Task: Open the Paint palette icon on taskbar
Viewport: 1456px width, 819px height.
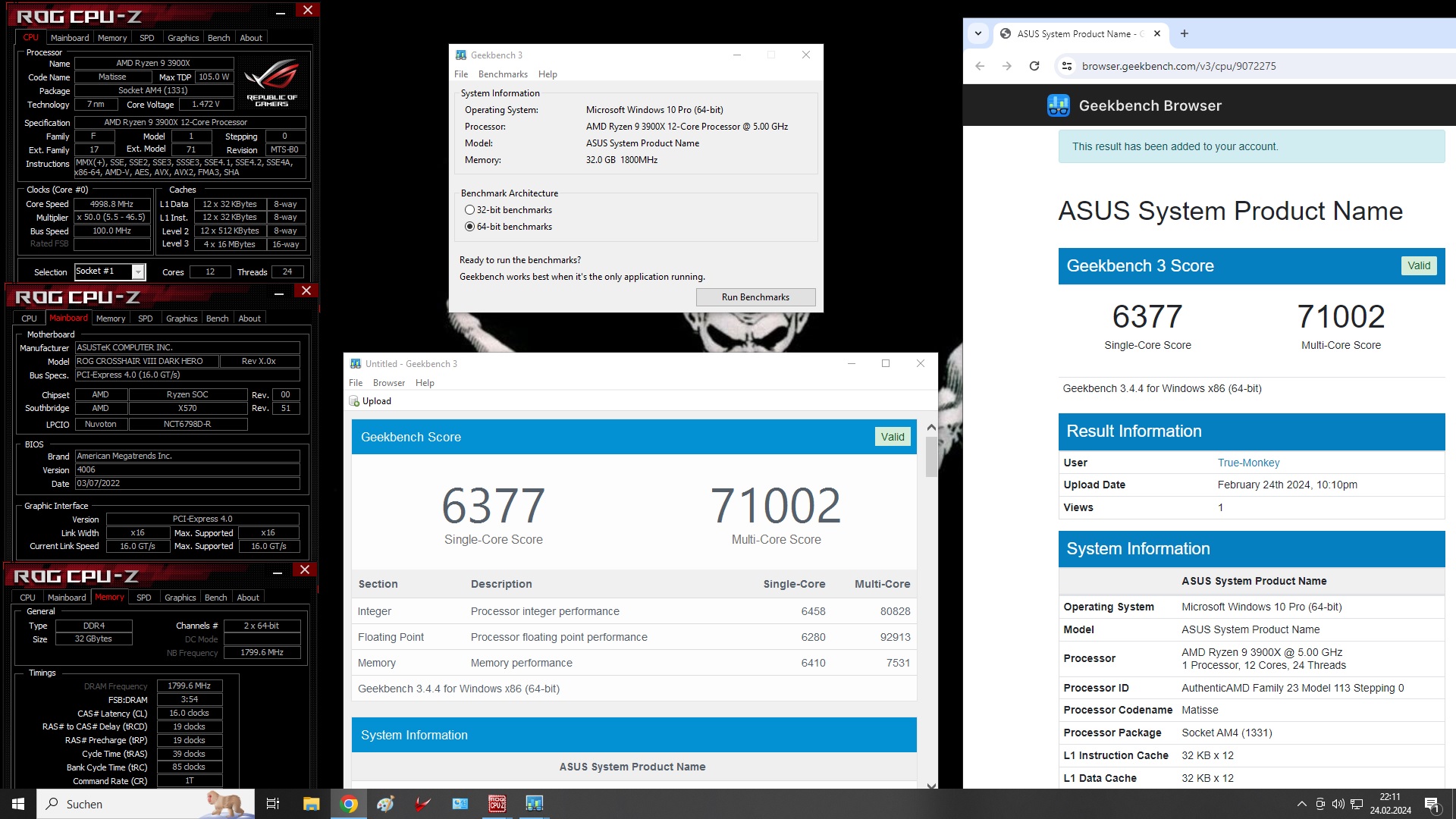Action: click(386, 804)
